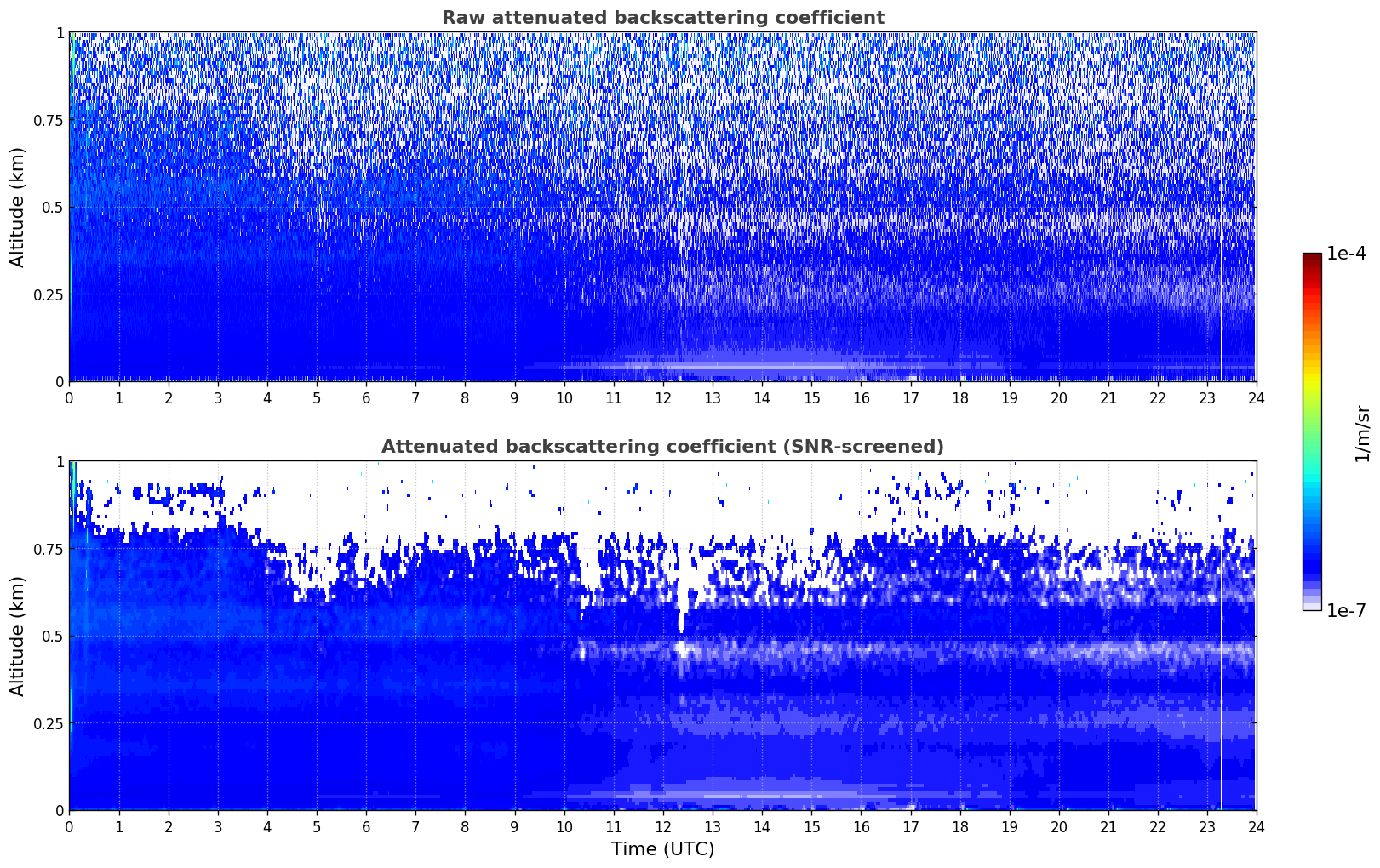Click the hour 18 tick under the SNR-screened plot
The width and height of the screenshot is (1380, 868).
(959, 826)
